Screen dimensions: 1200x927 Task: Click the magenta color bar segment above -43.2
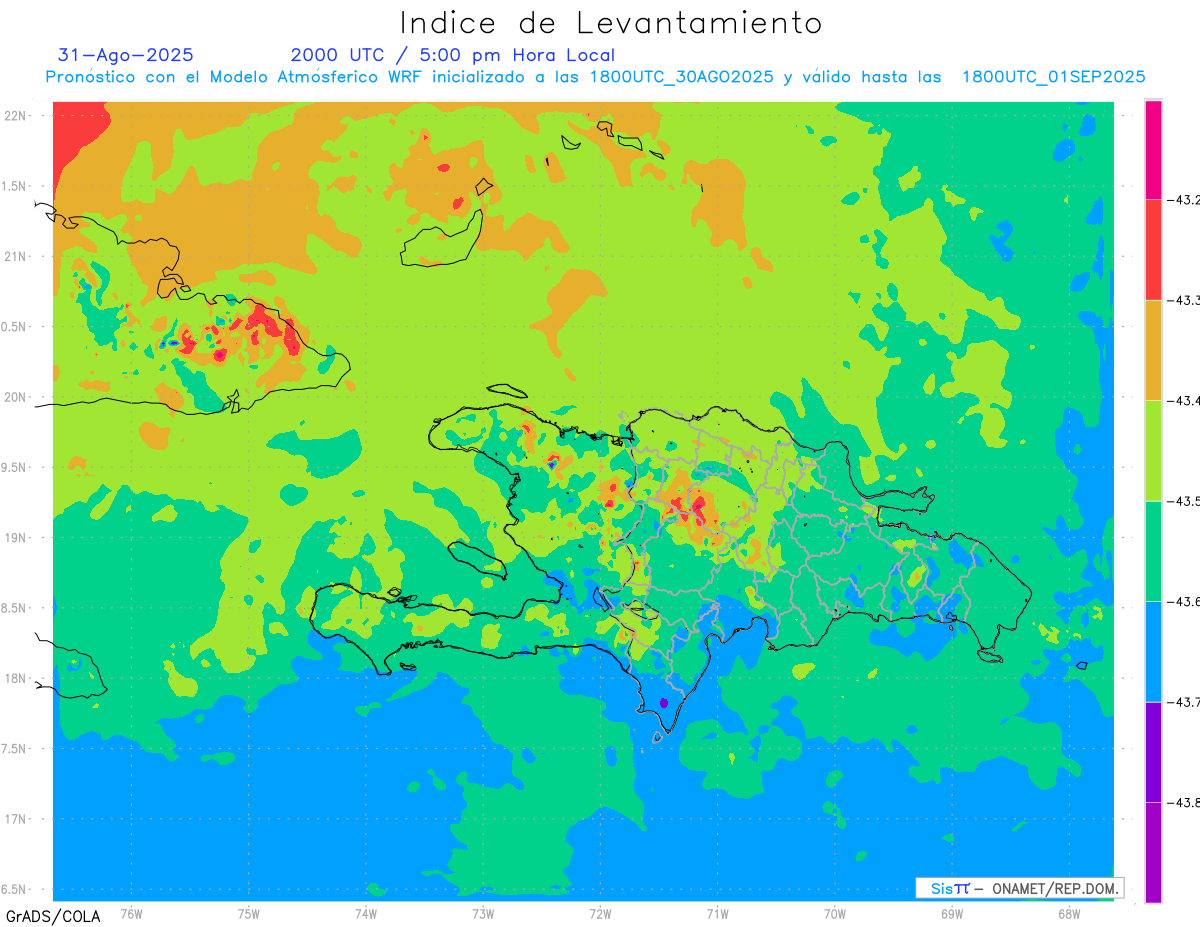[x=1153, y=150]
